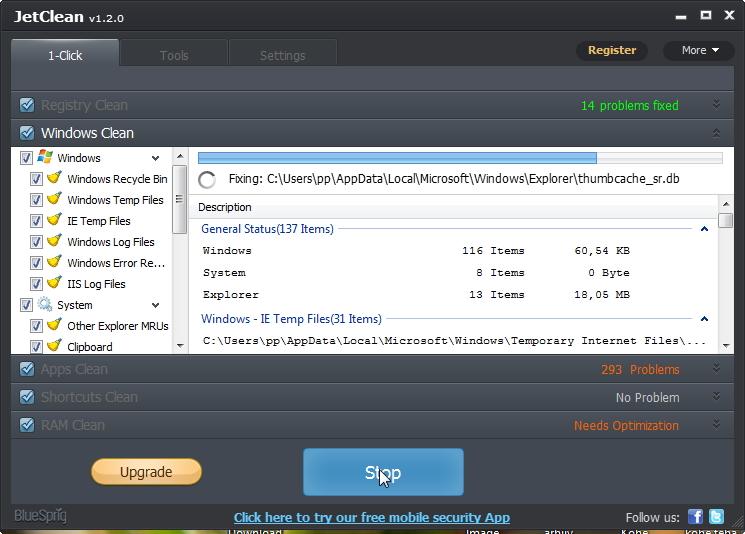Click the IIS Log Files broom icon
Screen dimensions: 745x534
55,284
